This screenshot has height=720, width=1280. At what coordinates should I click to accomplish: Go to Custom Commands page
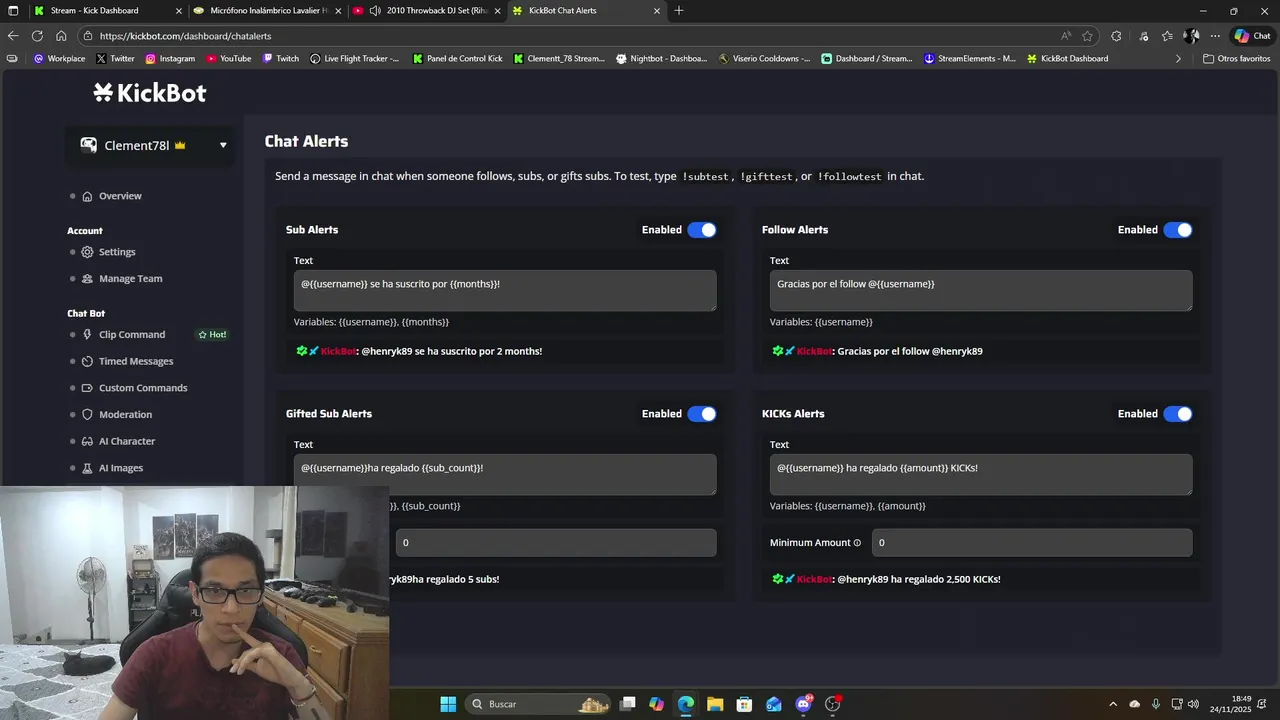pyautogui.click(x=143, y=388)
